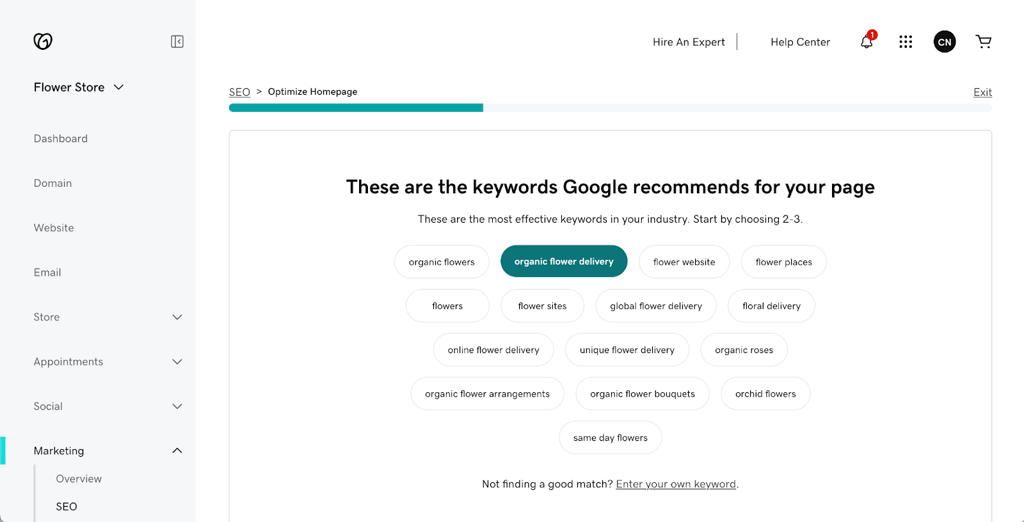Open Appointments section in sidebar
The width and height of the screenshot is (1024, 522).
coord(69,361)
